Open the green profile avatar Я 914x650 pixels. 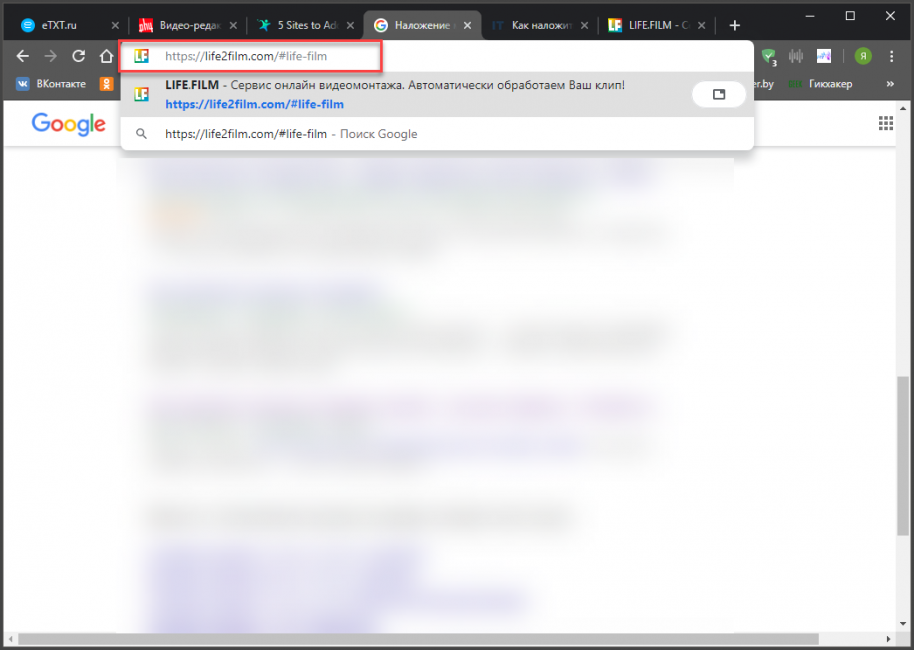pyautogui.click(x=863, y=56)
